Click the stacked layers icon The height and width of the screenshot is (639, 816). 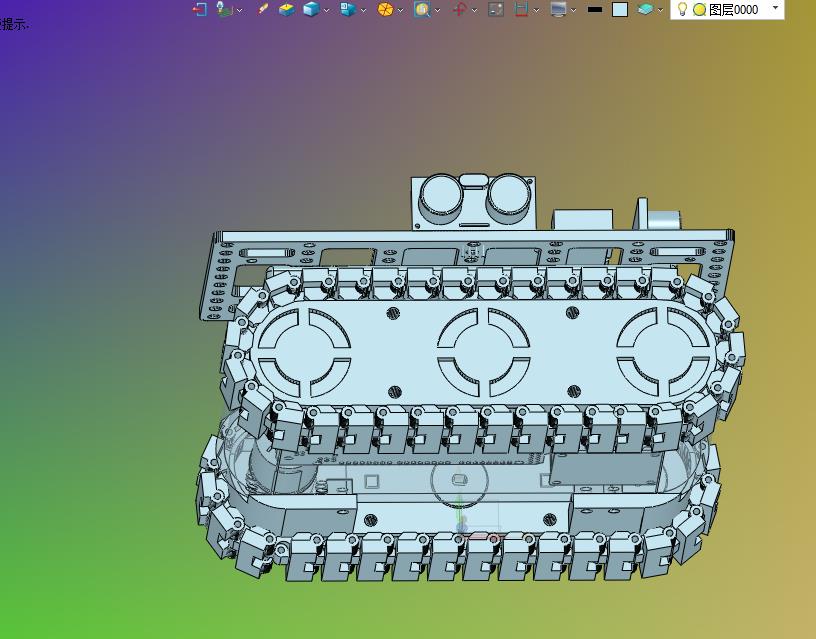click(x=645, y=9)
